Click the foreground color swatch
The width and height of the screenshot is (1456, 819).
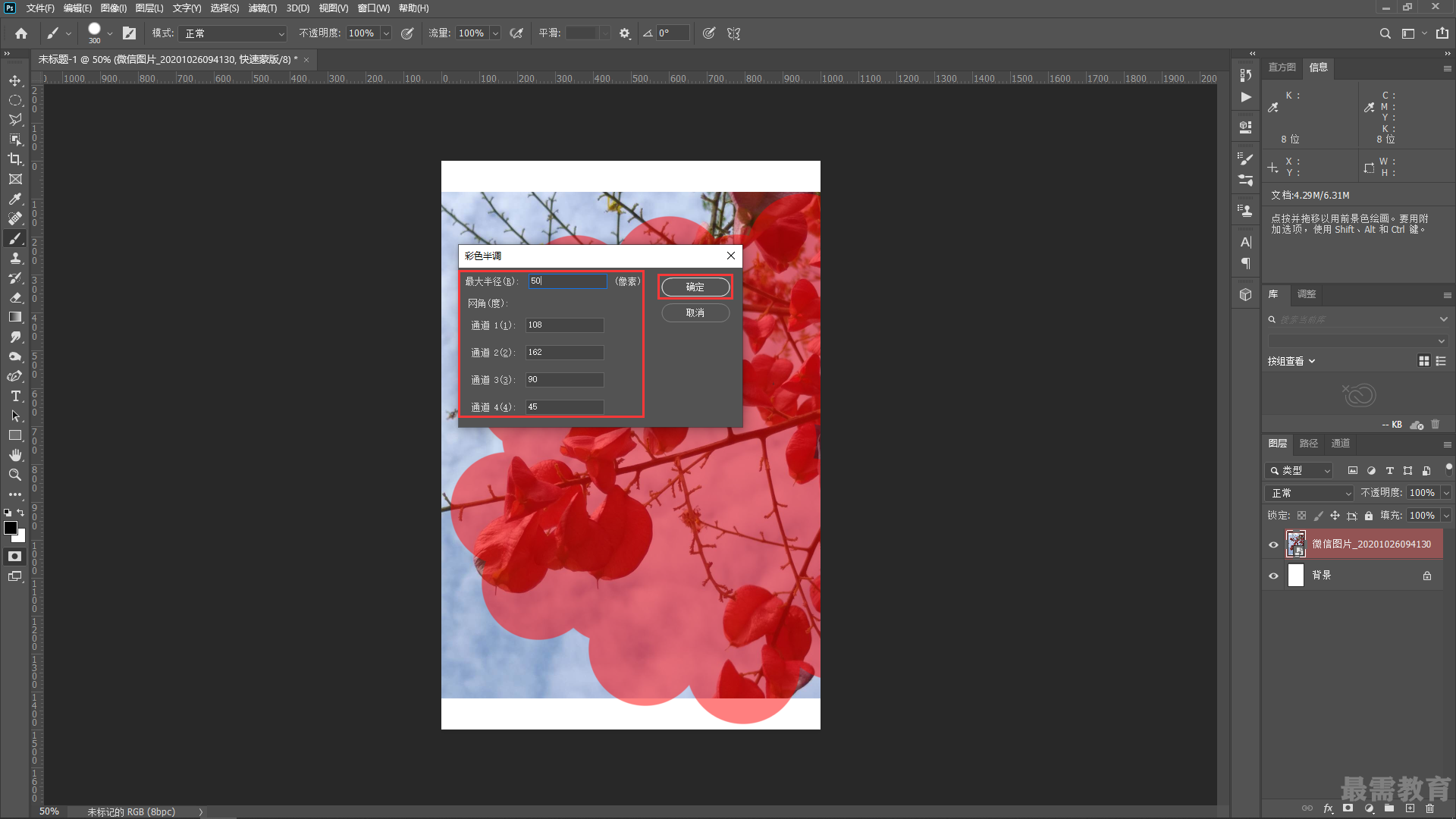(x=11, y=528)
